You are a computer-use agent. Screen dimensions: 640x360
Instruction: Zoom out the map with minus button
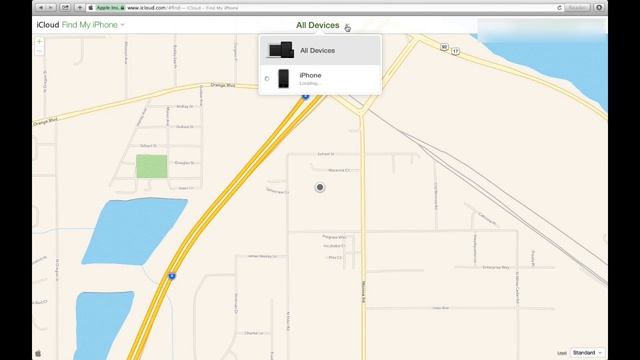(39, 51)
